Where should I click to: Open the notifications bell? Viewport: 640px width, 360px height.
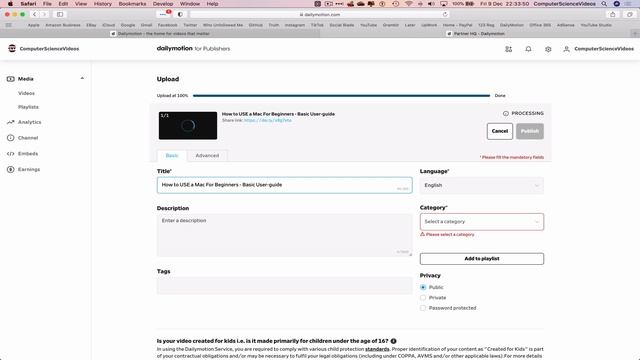tap(528, 49)
